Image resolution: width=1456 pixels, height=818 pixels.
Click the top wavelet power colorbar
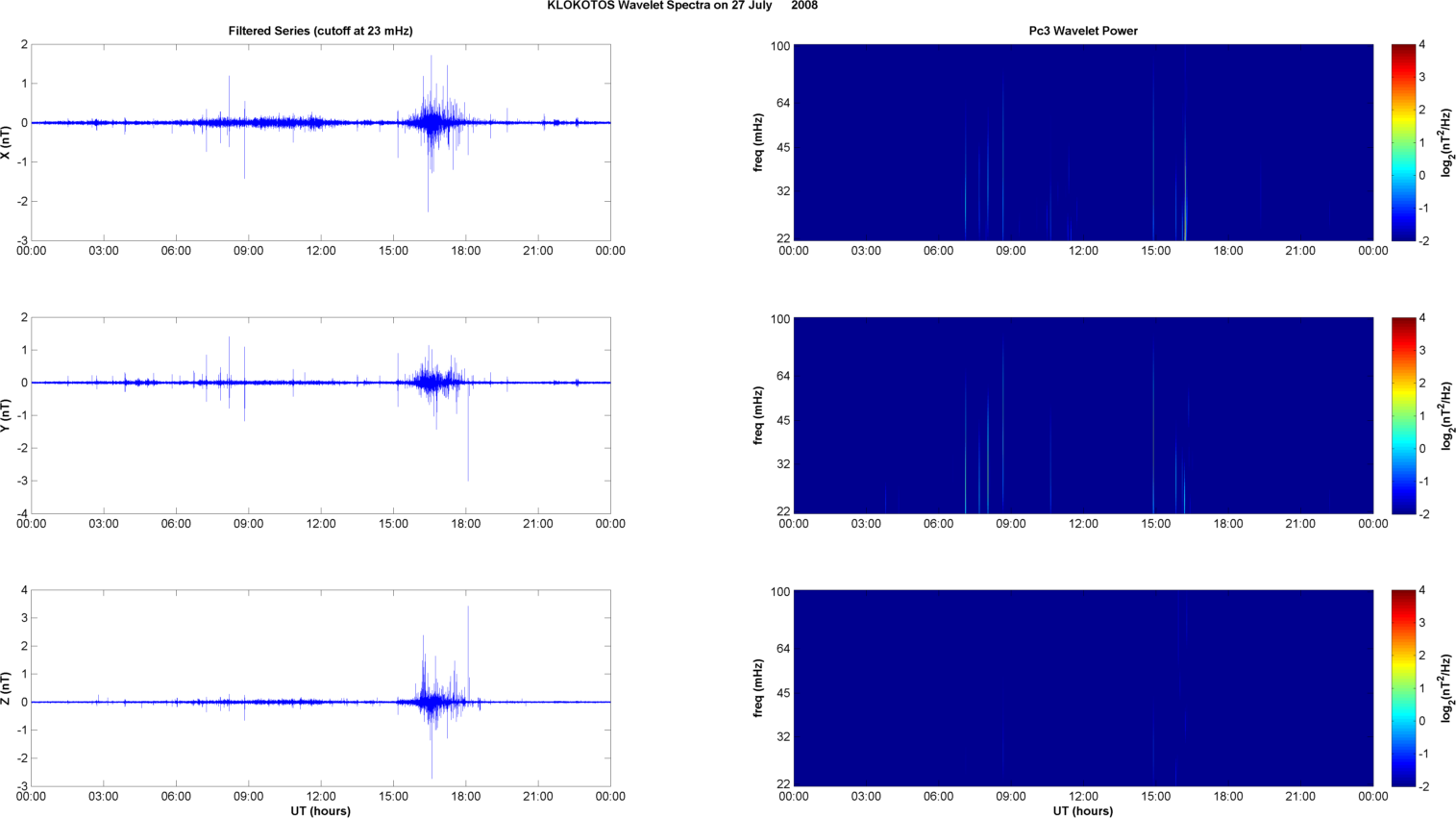[x=1403, y=142]
